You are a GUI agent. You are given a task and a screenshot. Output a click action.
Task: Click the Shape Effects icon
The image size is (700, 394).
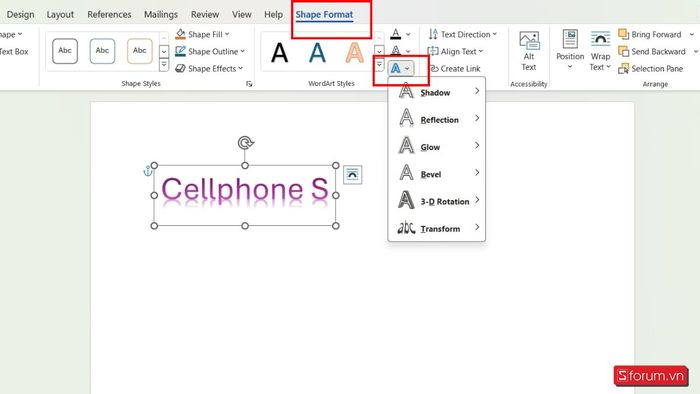pos(180,68)
